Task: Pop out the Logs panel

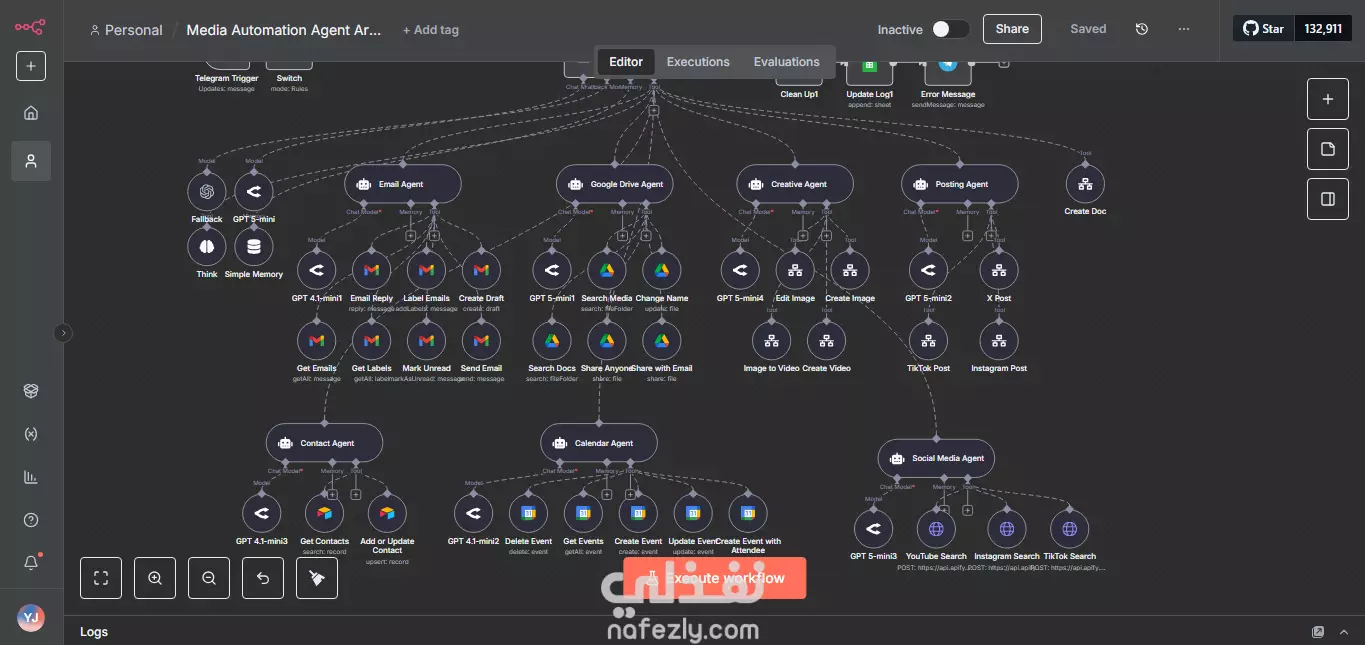Action: (1318, 632)
